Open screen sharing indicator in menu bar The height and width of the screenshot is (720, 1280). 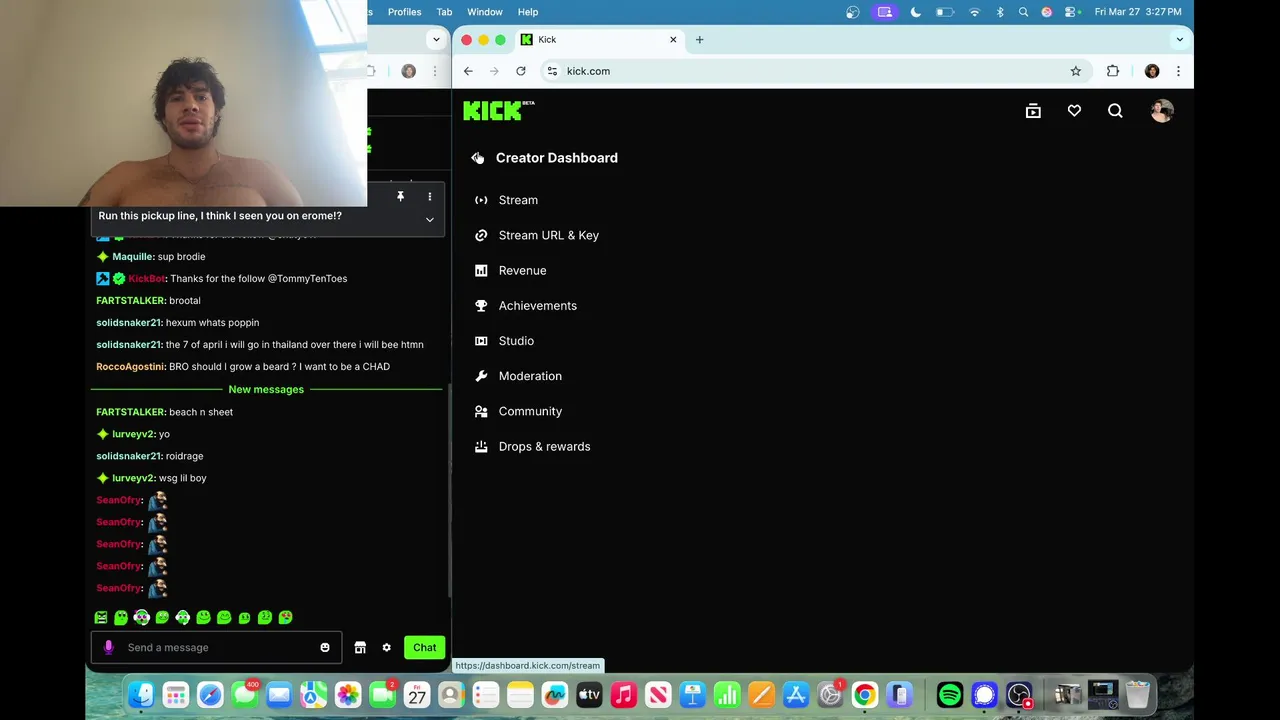click(885, 12)
